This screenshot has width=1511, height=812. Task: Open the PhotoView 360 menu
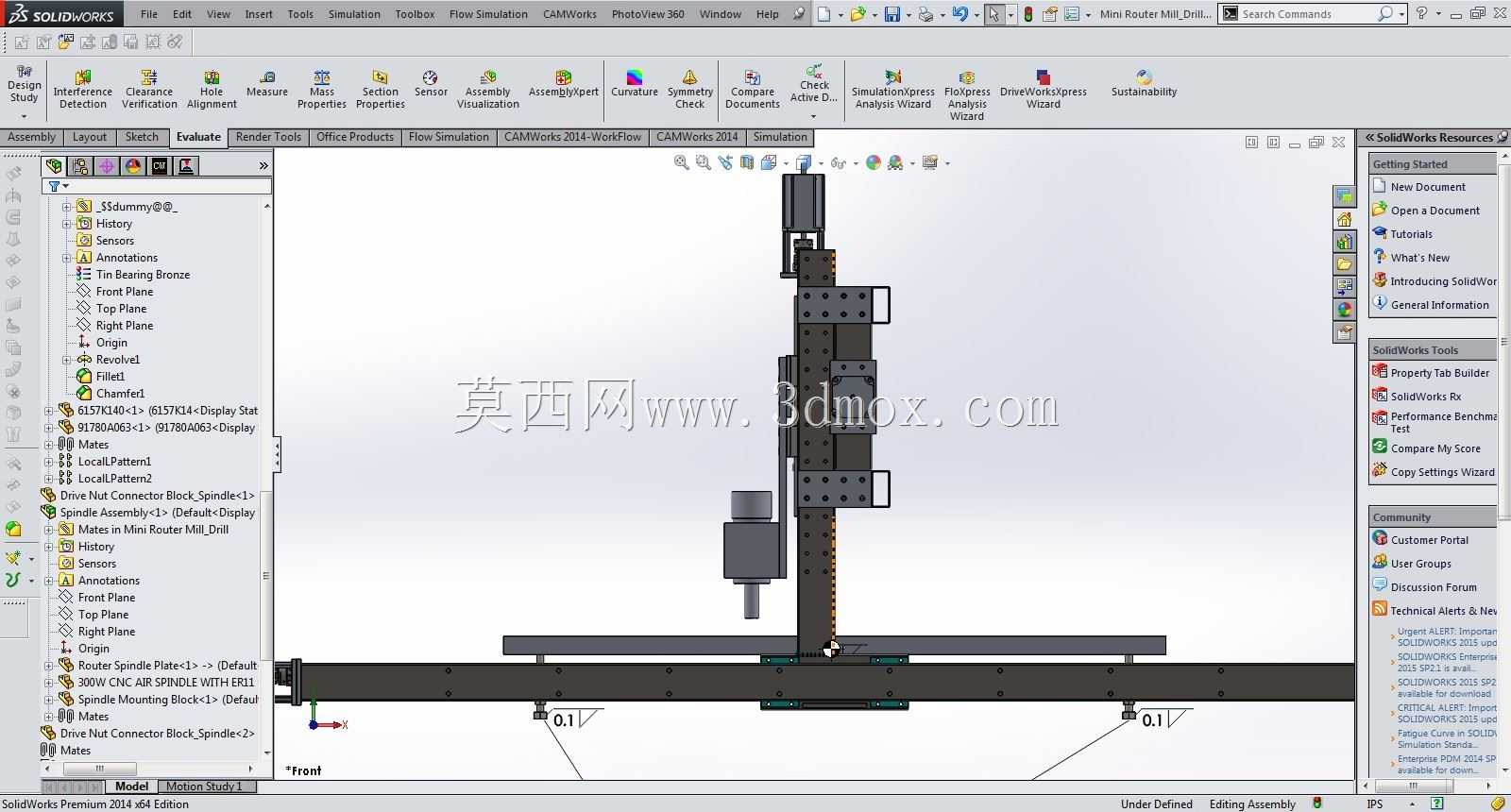tap(648, 14)
